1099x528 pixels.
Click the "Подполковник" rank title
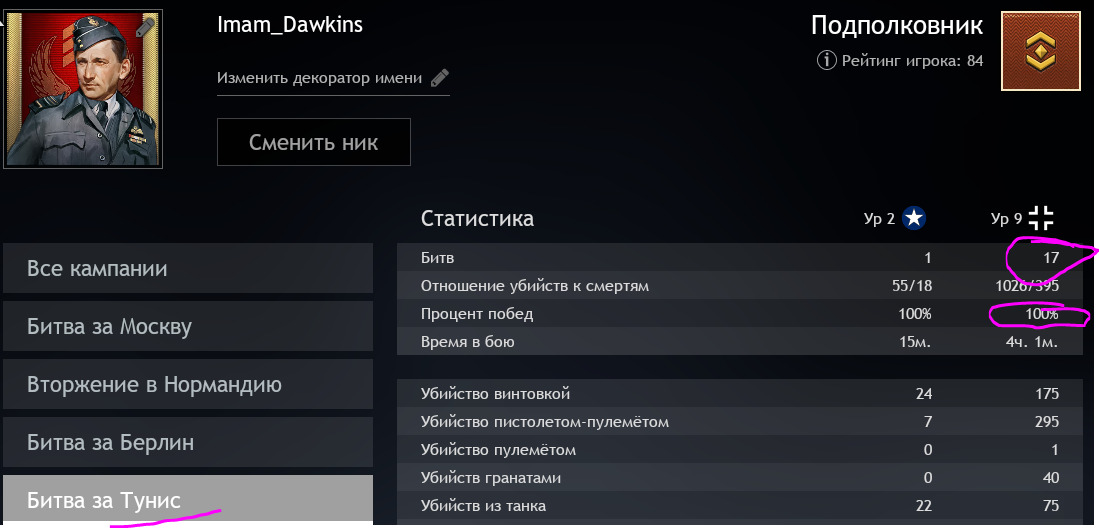[897, 25]
